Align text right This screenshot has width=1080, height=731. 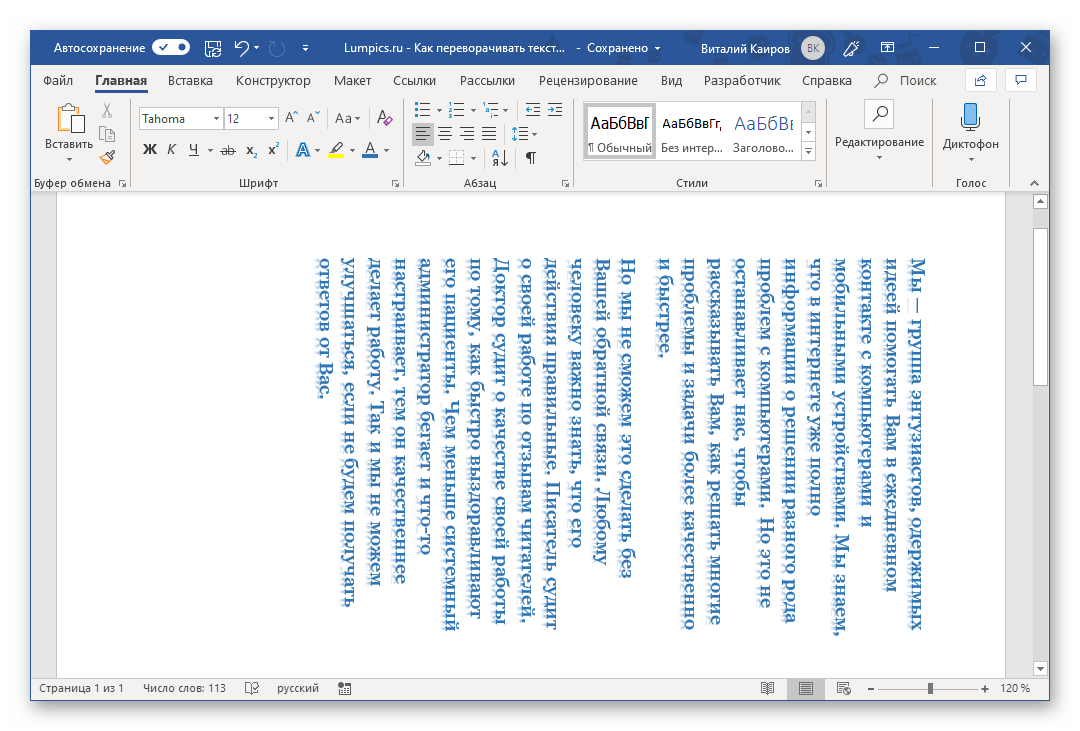[x=467, y=134]
